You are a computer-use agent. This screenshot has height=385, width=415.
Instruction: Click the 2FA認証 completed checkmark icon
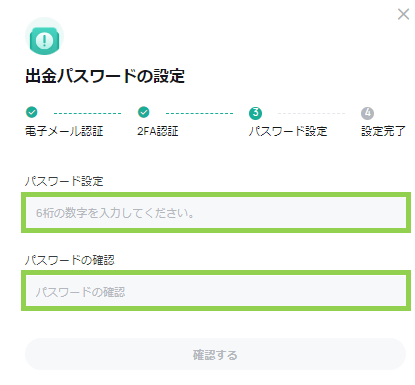point(144,112)
